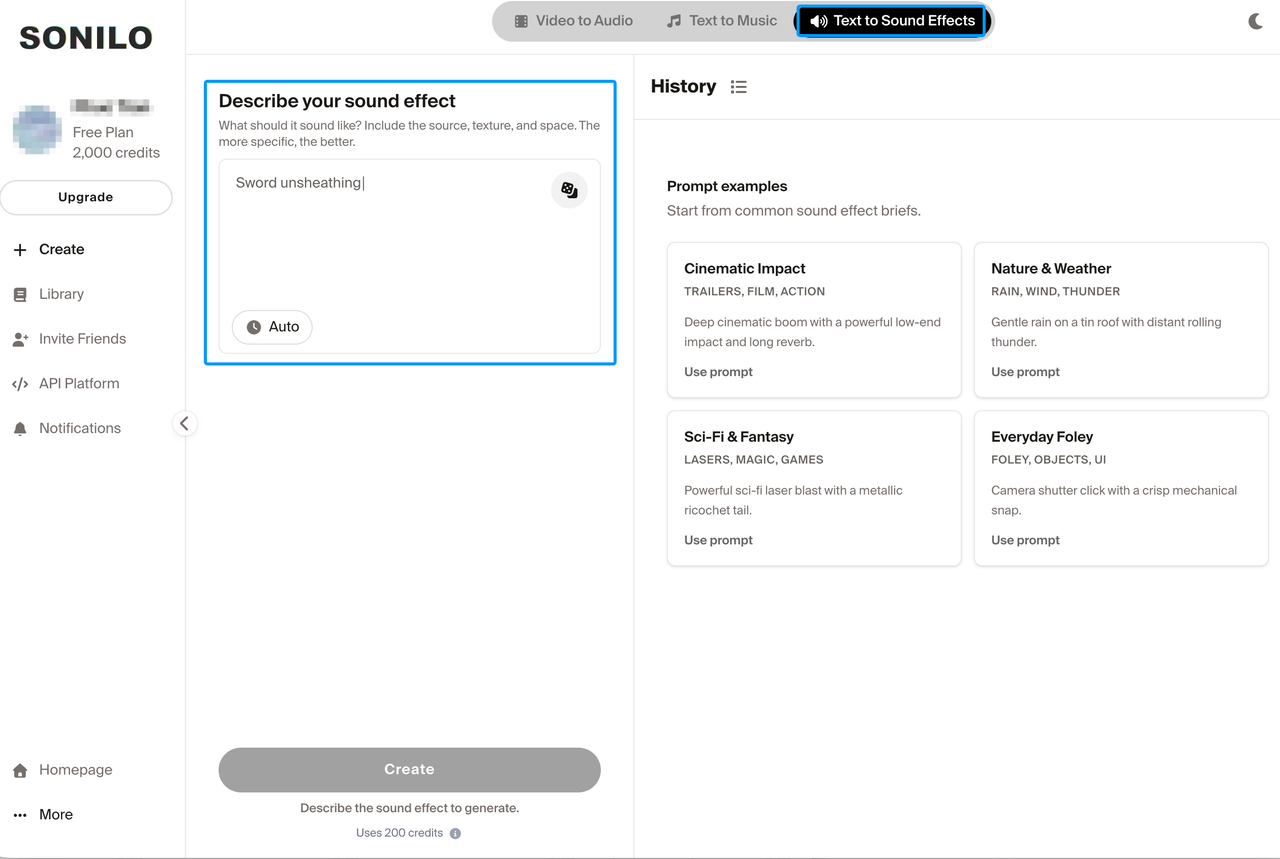
Task: Go to Homepage from sidebar
Action: [62, 770]
